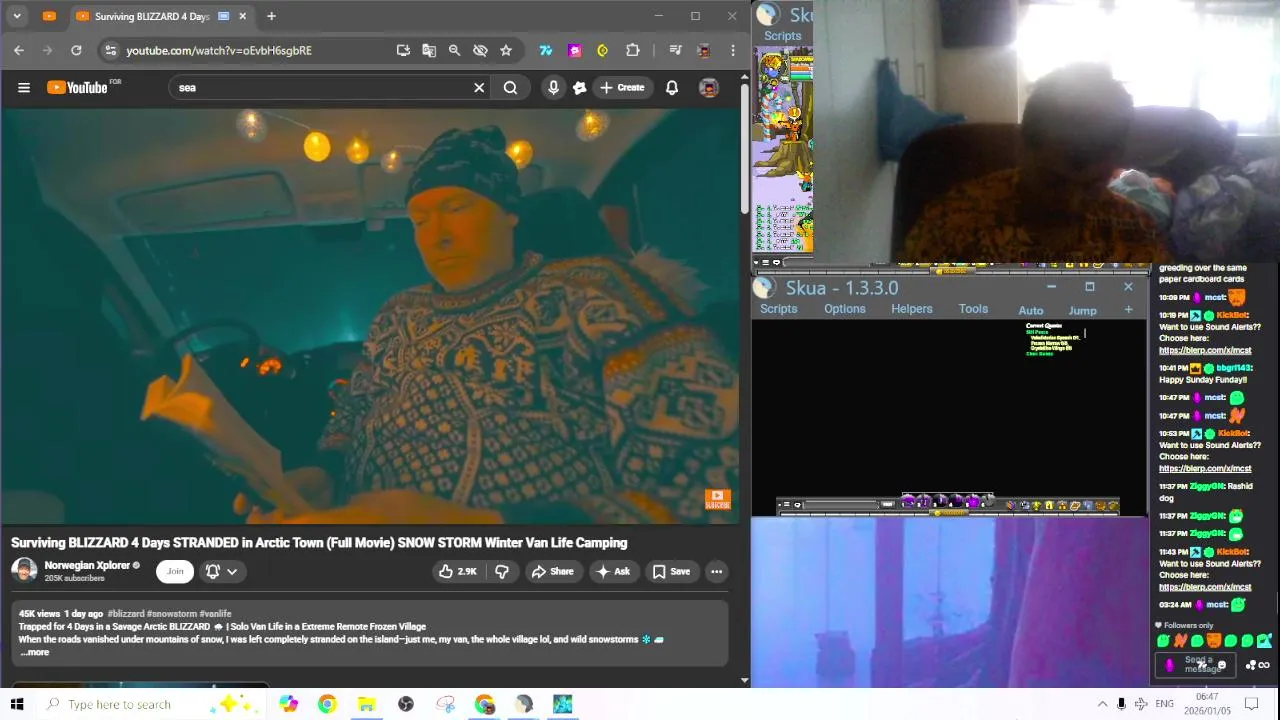Click translate page icon in address bar

coord(429,50)
